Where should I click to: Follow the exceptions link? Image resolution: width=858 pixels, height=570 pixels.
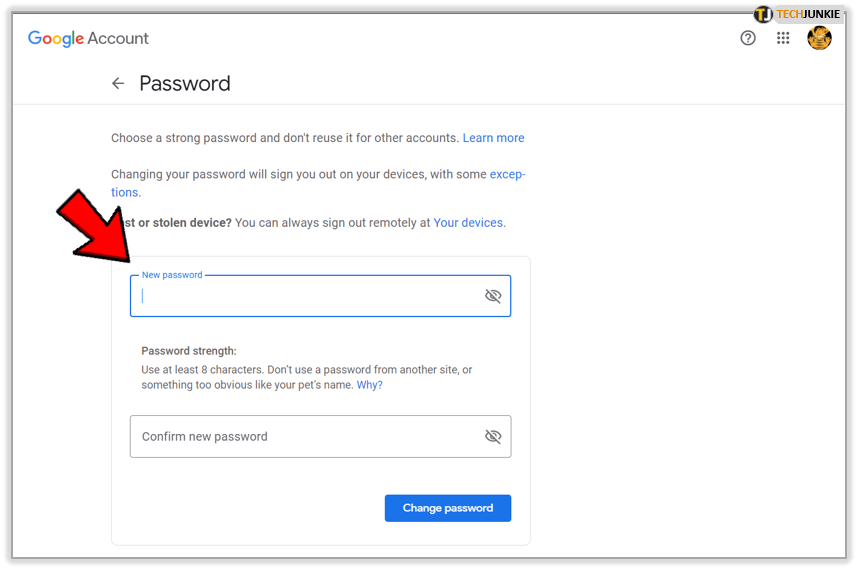coord(507,174)
